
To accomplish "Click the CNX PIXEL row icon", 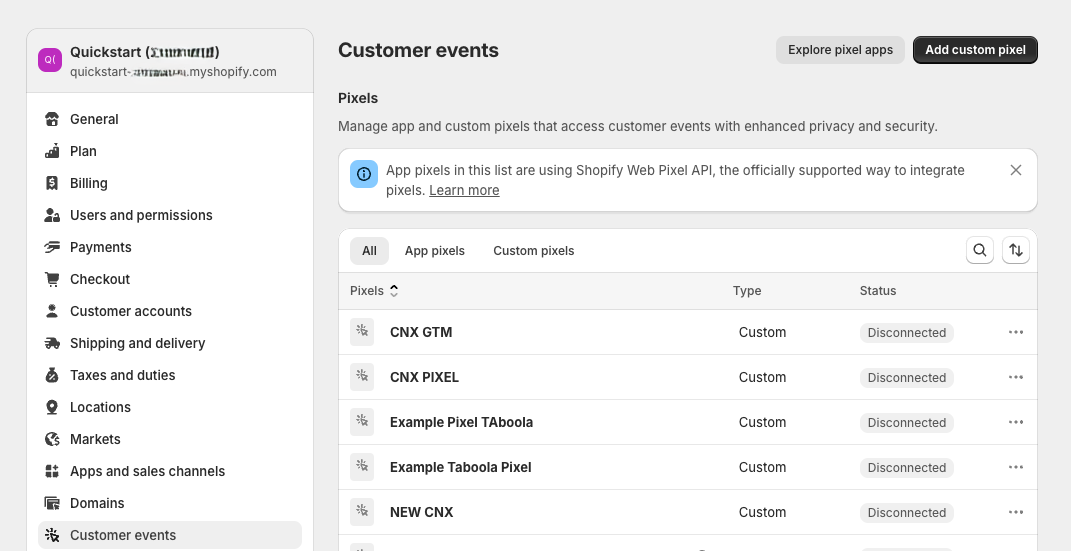I will pyautogui.click(x=362, y=377).
